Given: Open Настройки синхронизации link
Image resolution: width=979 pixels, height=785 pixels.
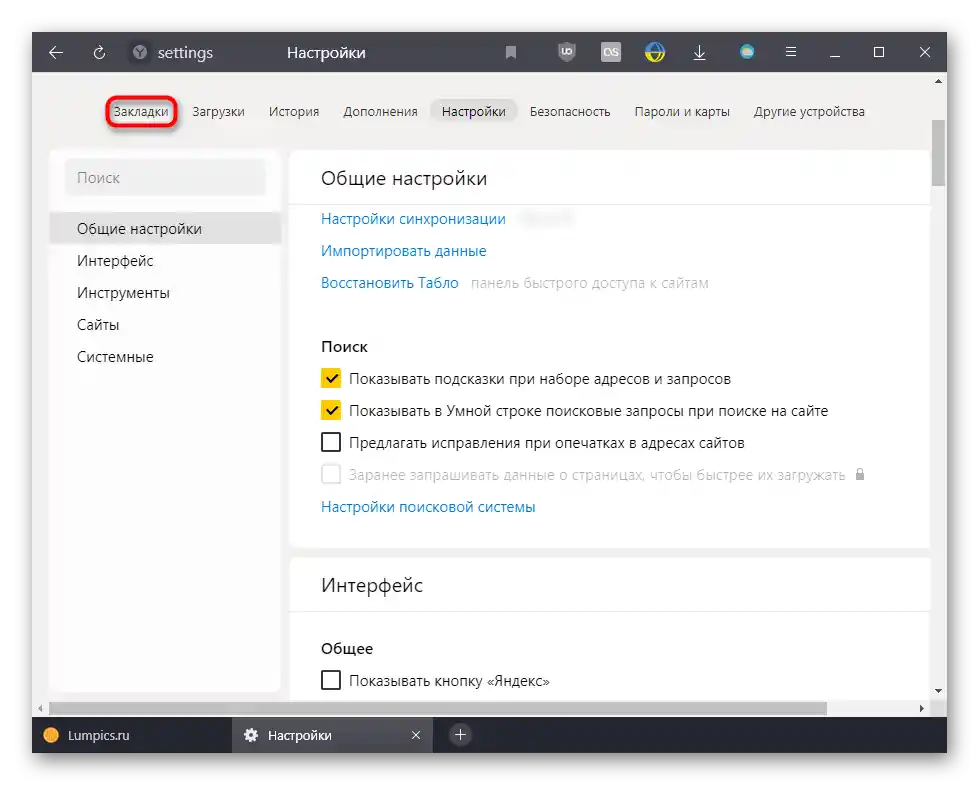Looking at the screenshot, I should click(x=413, y=219).
